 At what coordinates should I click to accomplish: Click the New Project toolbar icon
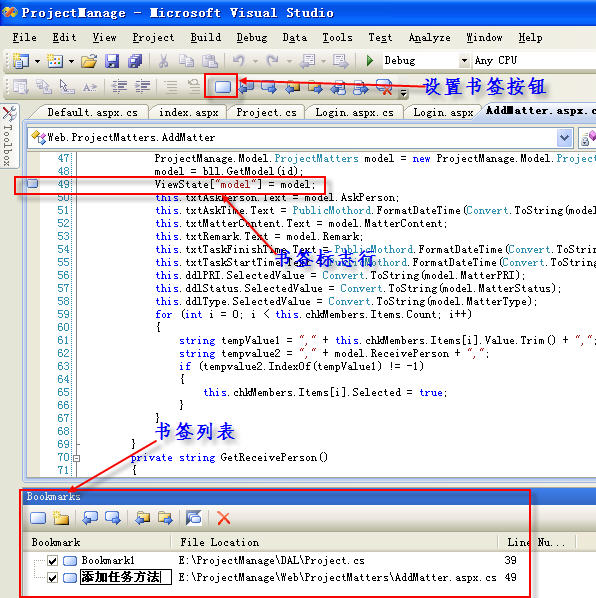[x=21, y=61]
